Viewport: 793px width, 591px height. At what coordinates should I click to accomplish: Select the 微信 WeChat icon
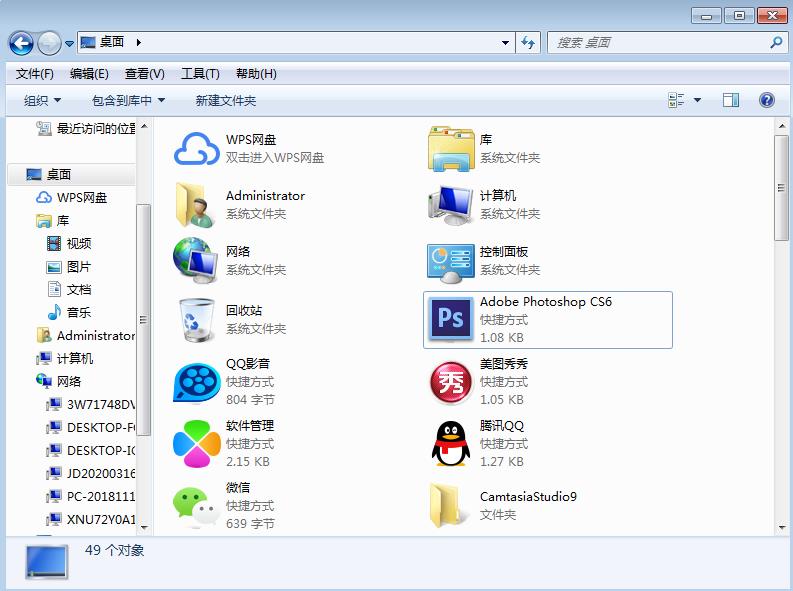click(x=196, y=507)
